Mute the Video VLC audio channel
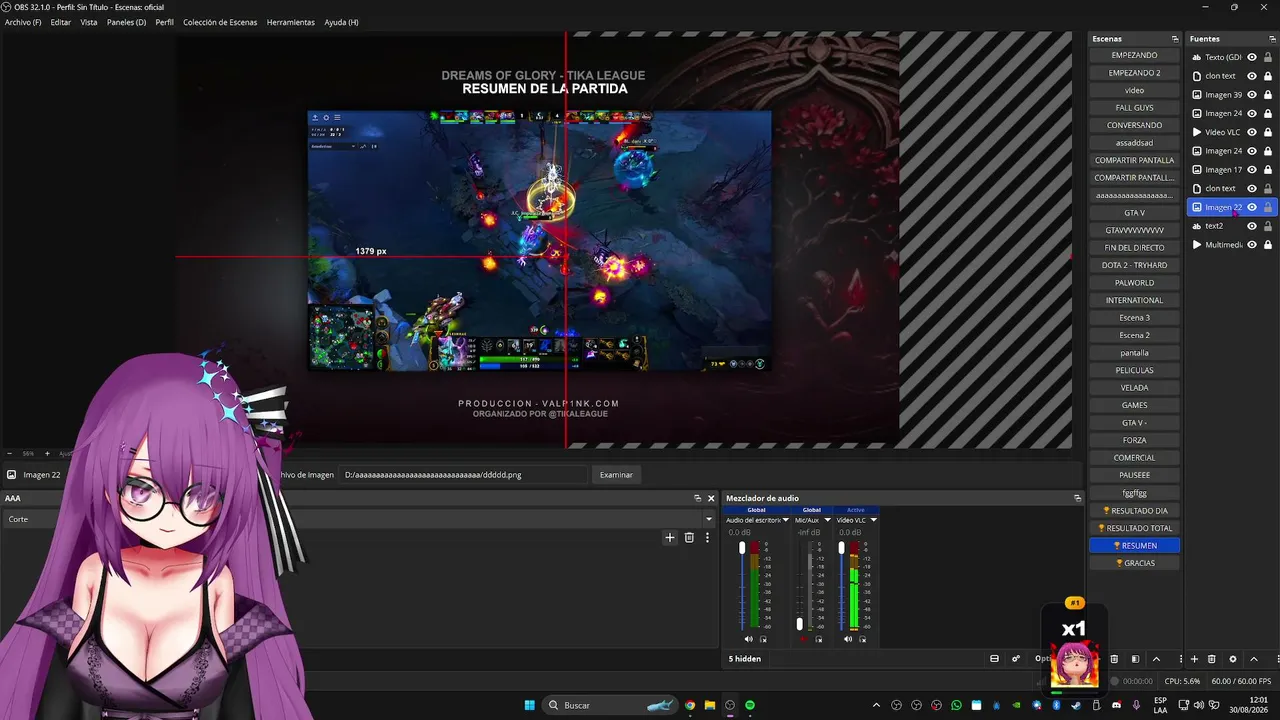This screenshot has width=1280, height=720. [847, 639]
